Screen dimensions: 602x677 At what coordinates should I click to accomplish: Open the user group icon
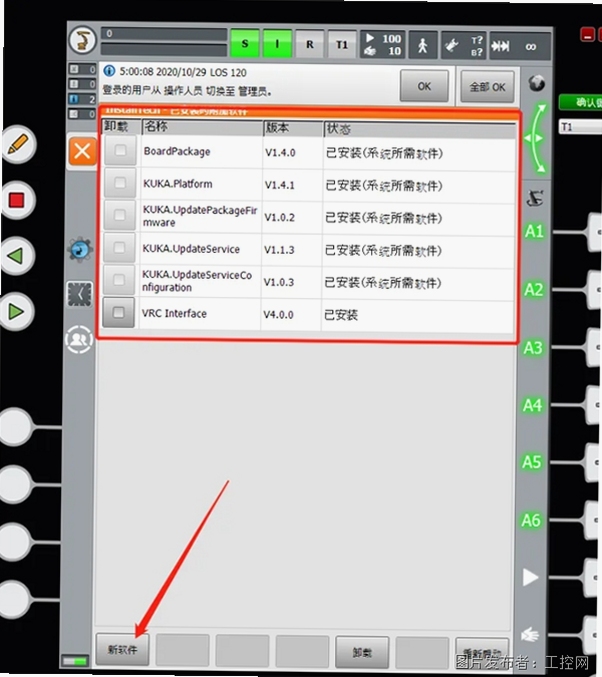79,339
